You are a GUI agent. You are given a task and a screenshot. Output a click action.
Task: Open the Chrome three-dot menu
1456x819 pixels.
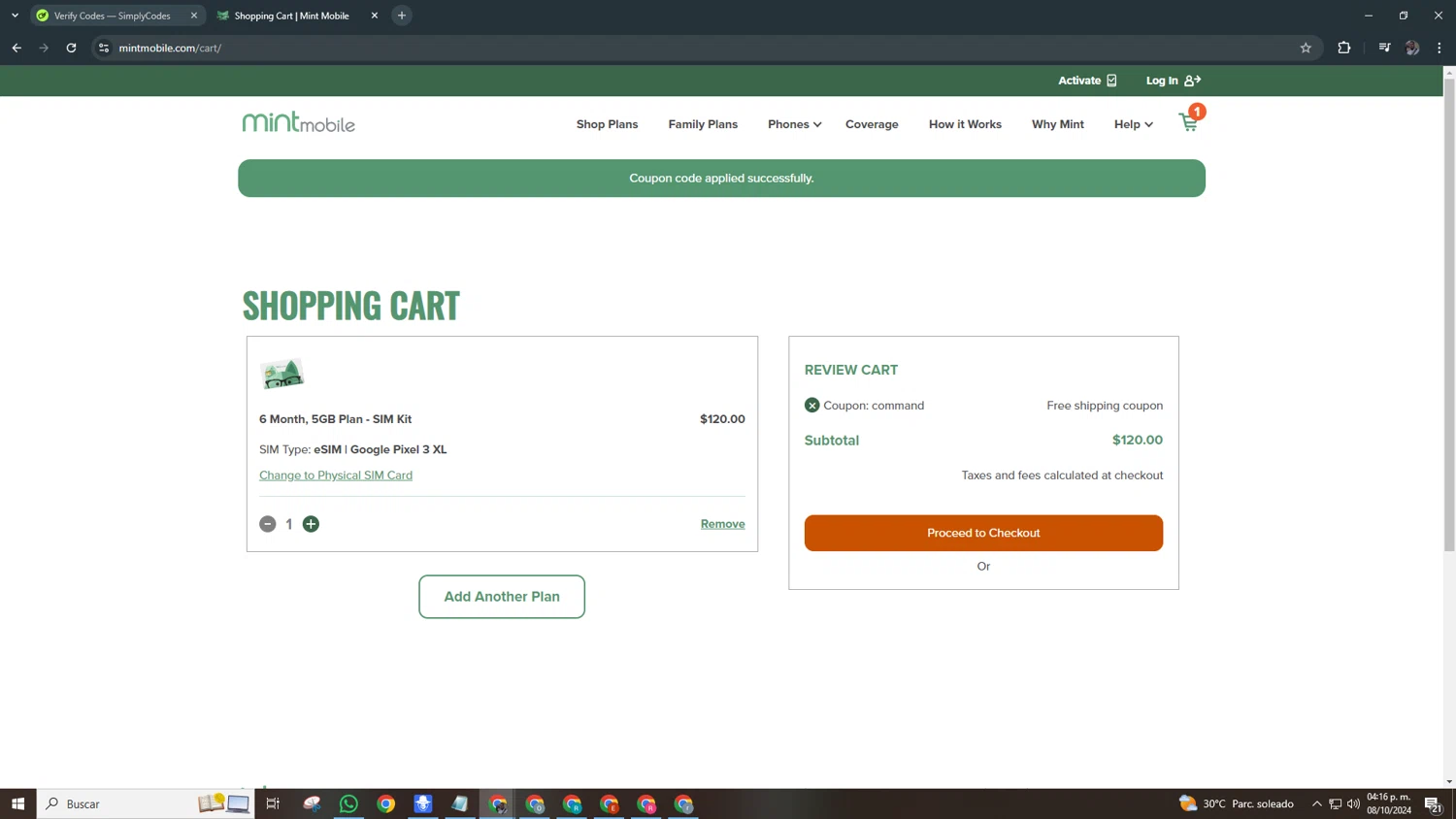[1439, 48]
